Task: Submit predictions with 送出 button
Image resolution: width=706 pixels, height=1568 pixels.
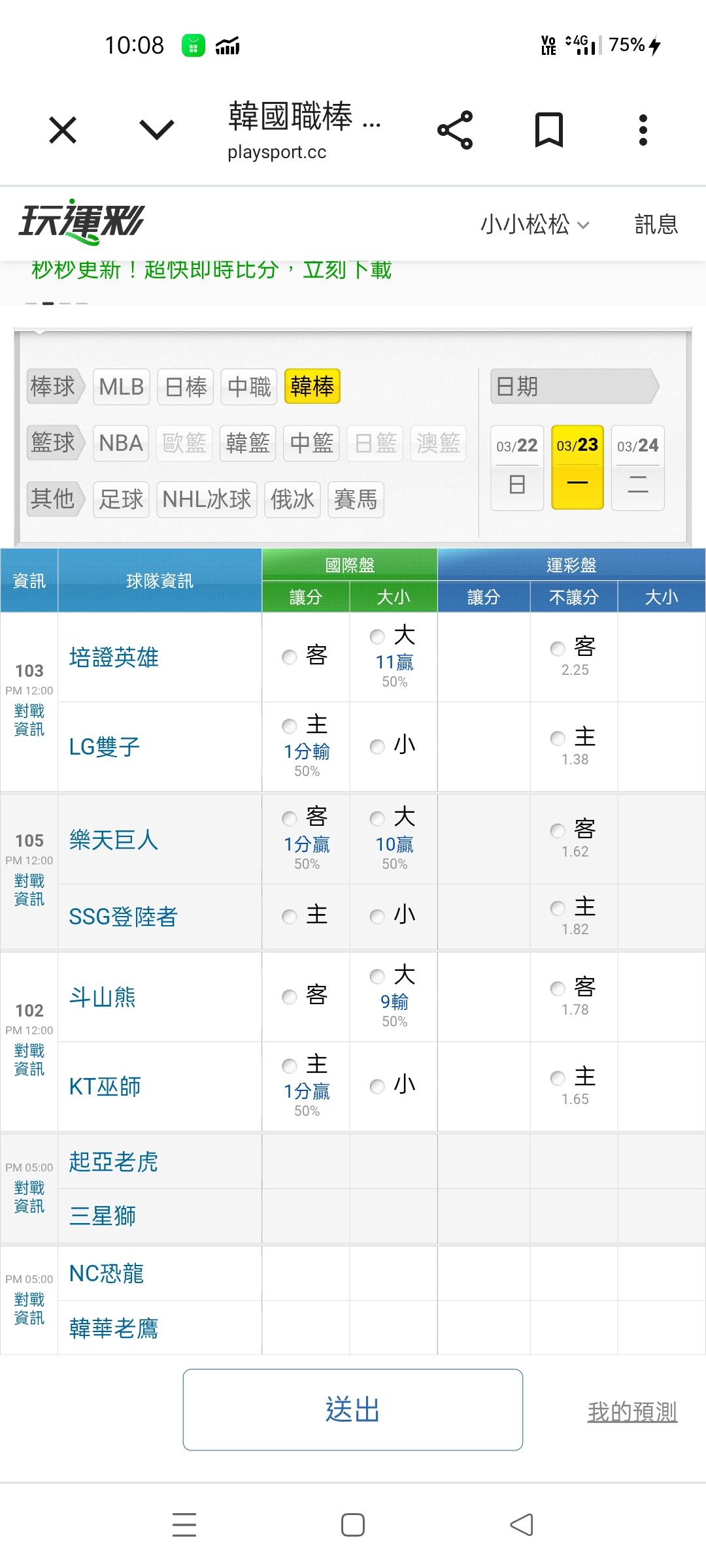Action: tap(353, 1409)
